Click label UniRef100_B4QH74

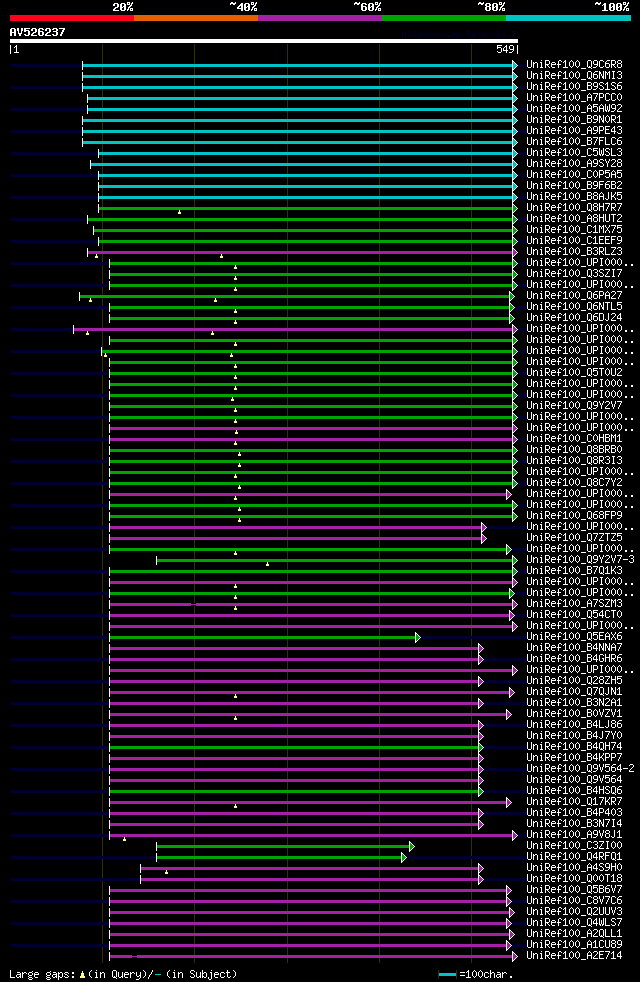574,747
